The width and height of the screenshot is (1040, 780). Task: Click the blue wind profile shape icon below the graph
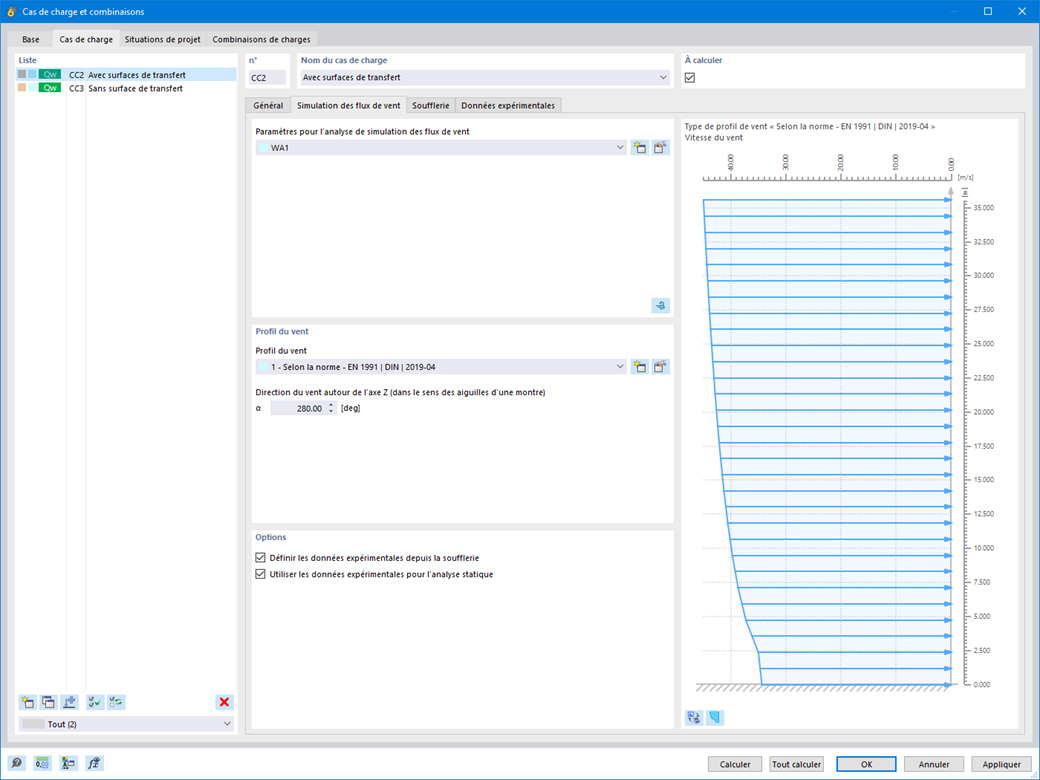(x=714, y=717)
